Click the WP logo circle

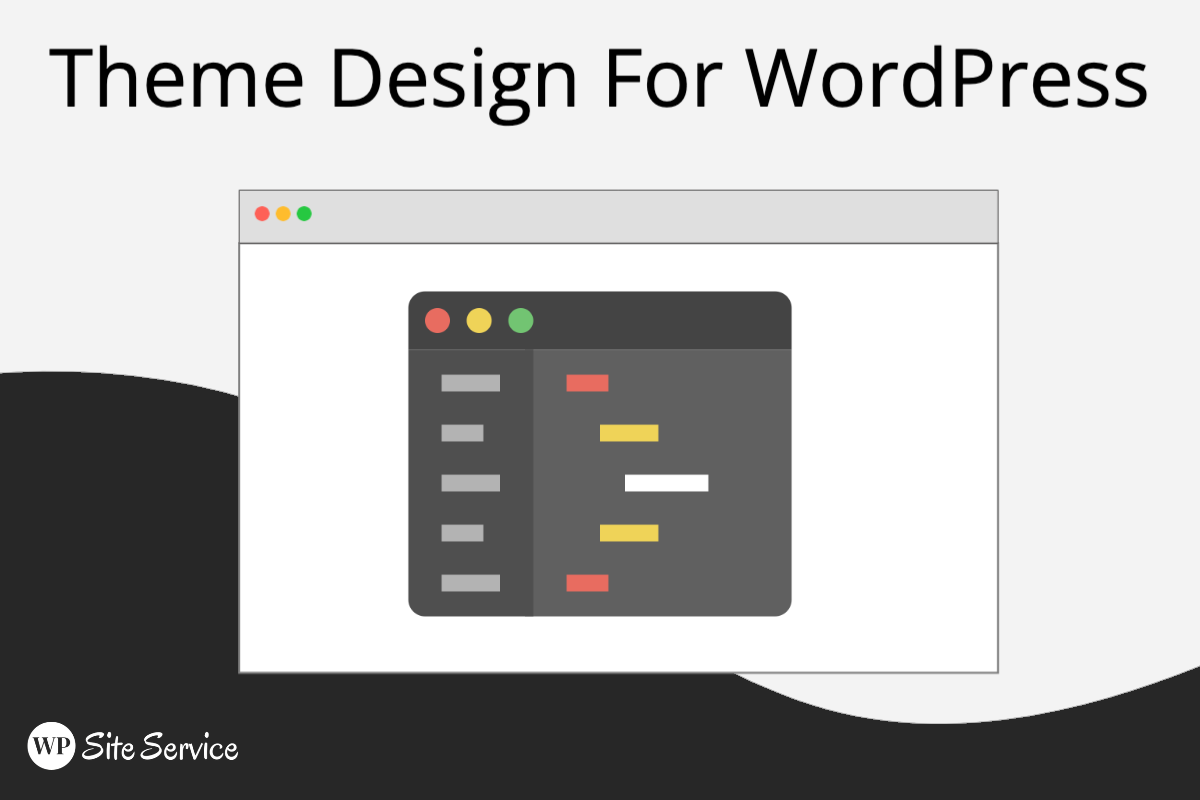click(x=52, y=747)
